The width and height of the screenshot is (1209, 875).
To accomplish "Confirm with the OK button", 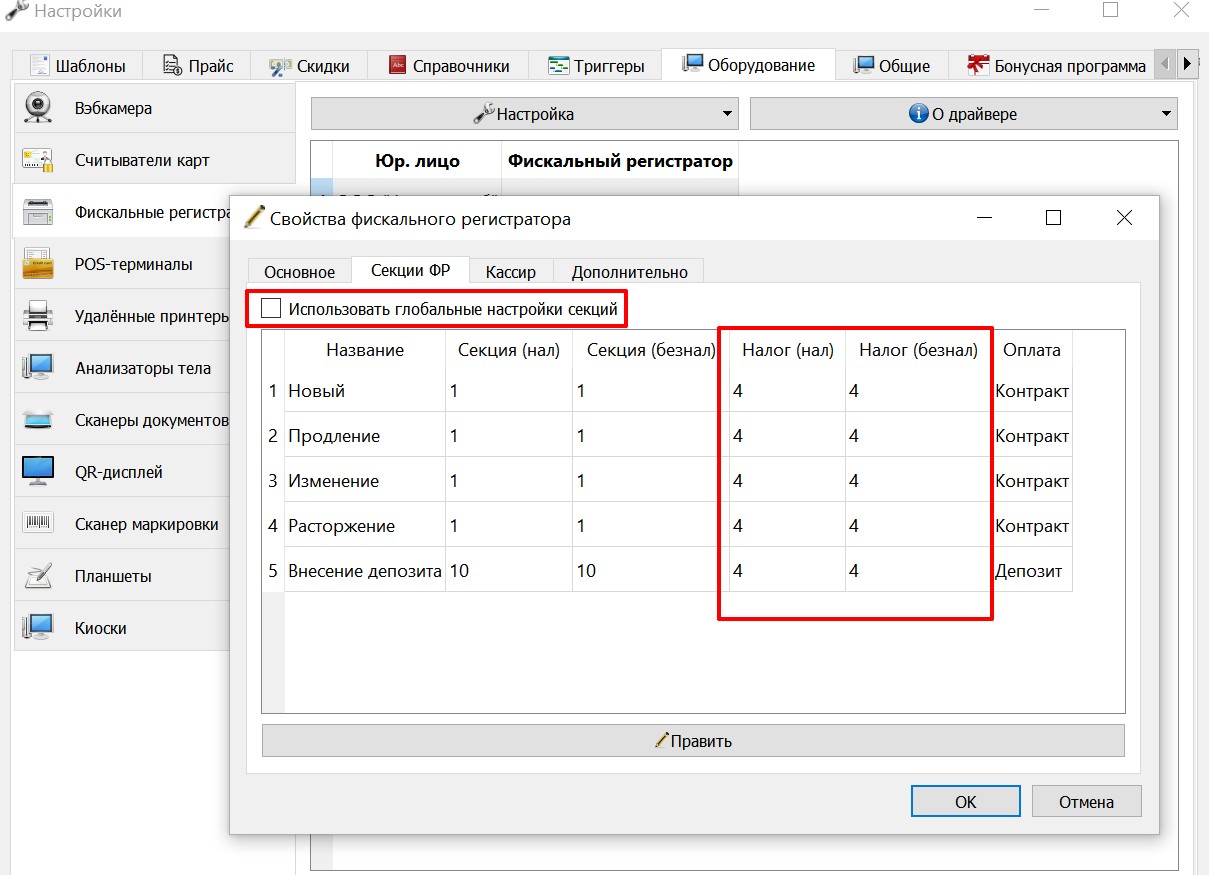I will point(965,801).
